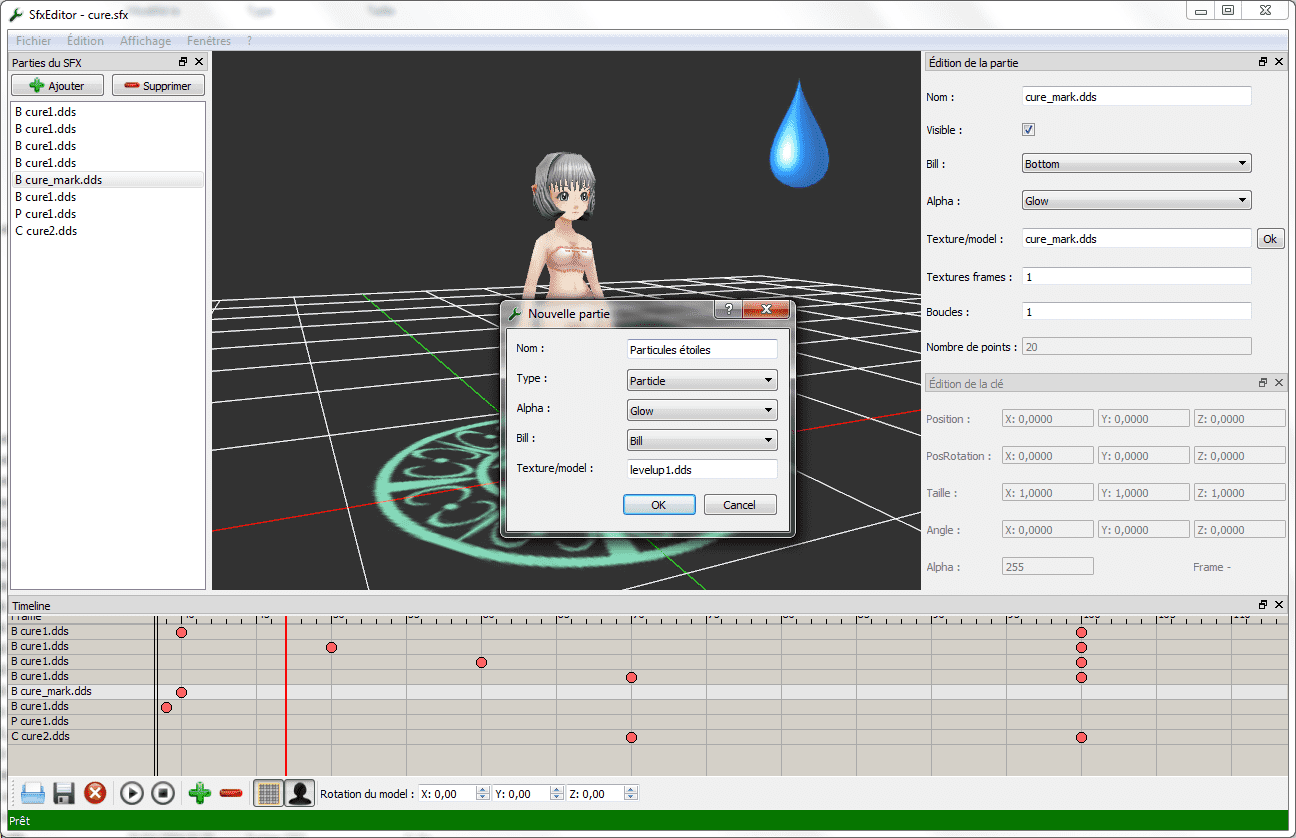Close the Édition de la partie panel
Image resolution: width=1296 pixels, height=838 pixels.
1278,62
